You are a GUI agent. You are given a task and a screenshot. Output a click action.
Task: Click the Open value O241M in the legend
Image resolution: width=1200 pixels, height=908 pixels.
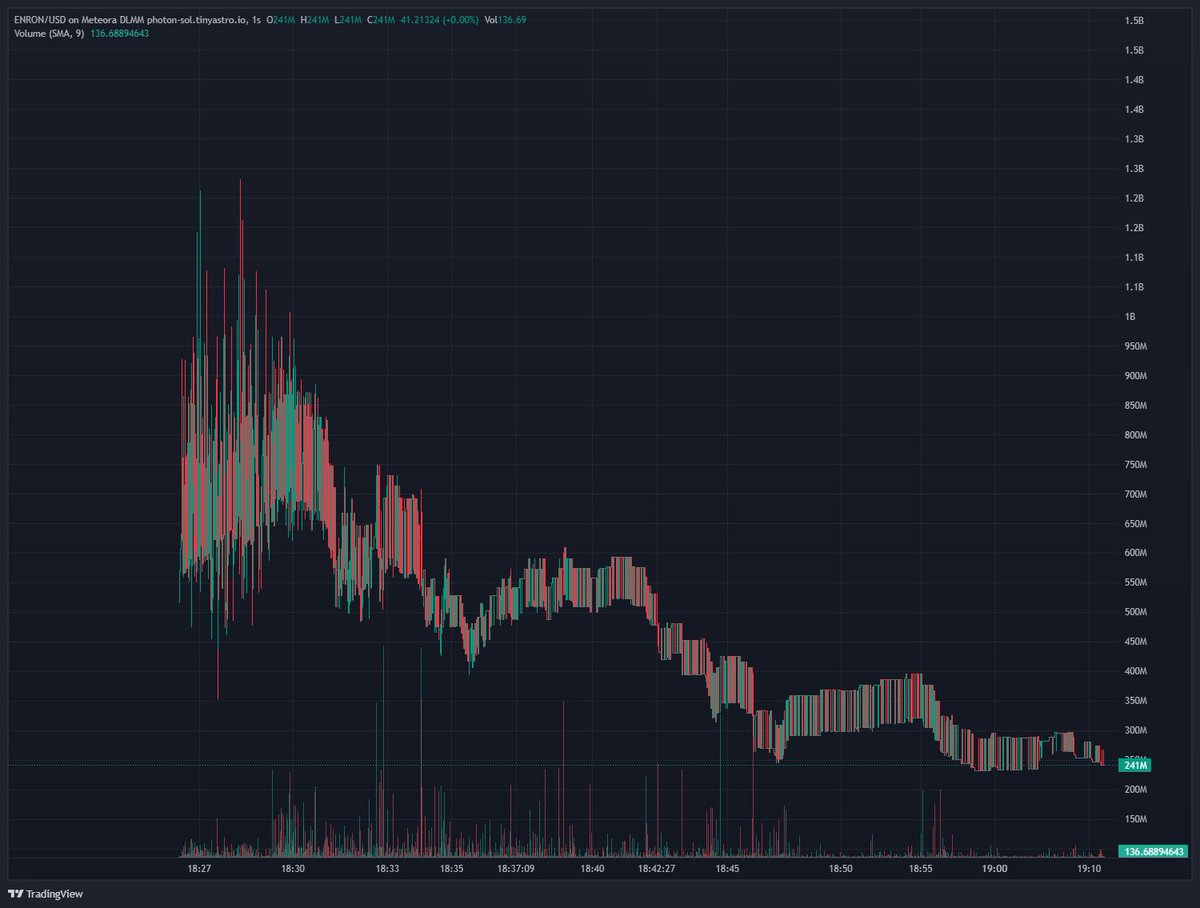click(x=280, y=21)
